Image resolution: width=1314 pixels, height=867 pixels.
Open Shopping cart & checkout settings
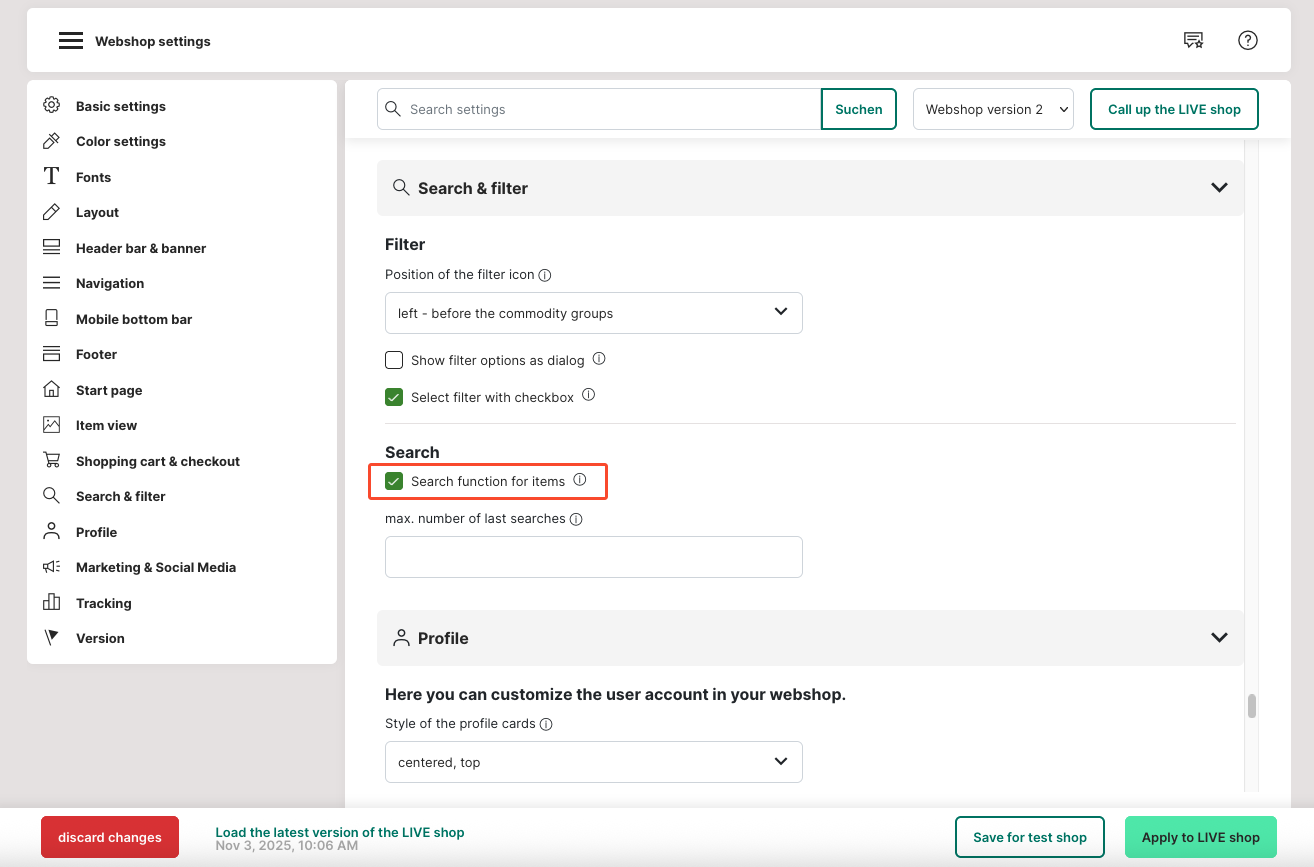157,461
